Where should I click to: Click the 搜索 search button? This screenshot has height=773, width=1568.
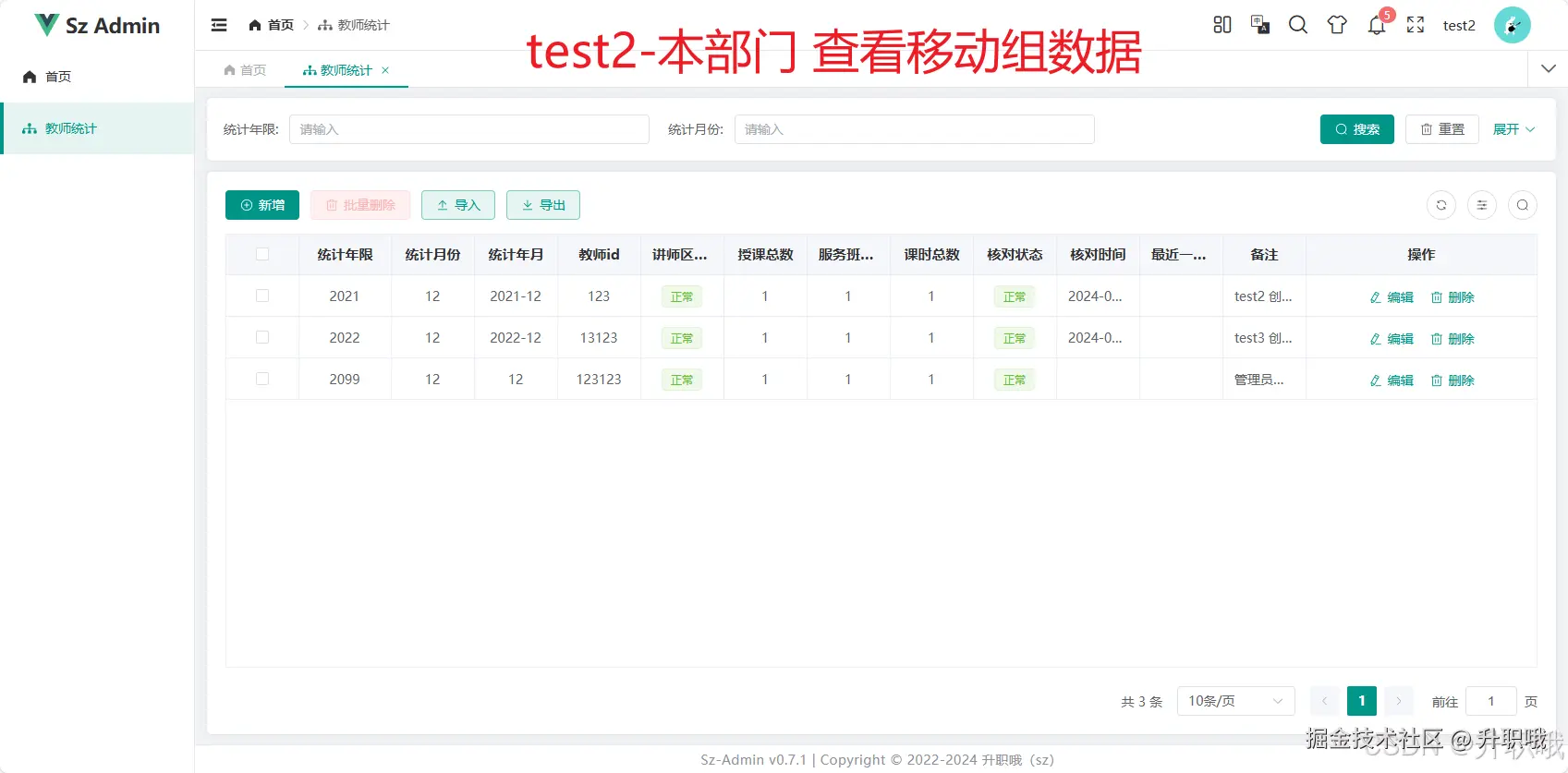[1356, 129]
